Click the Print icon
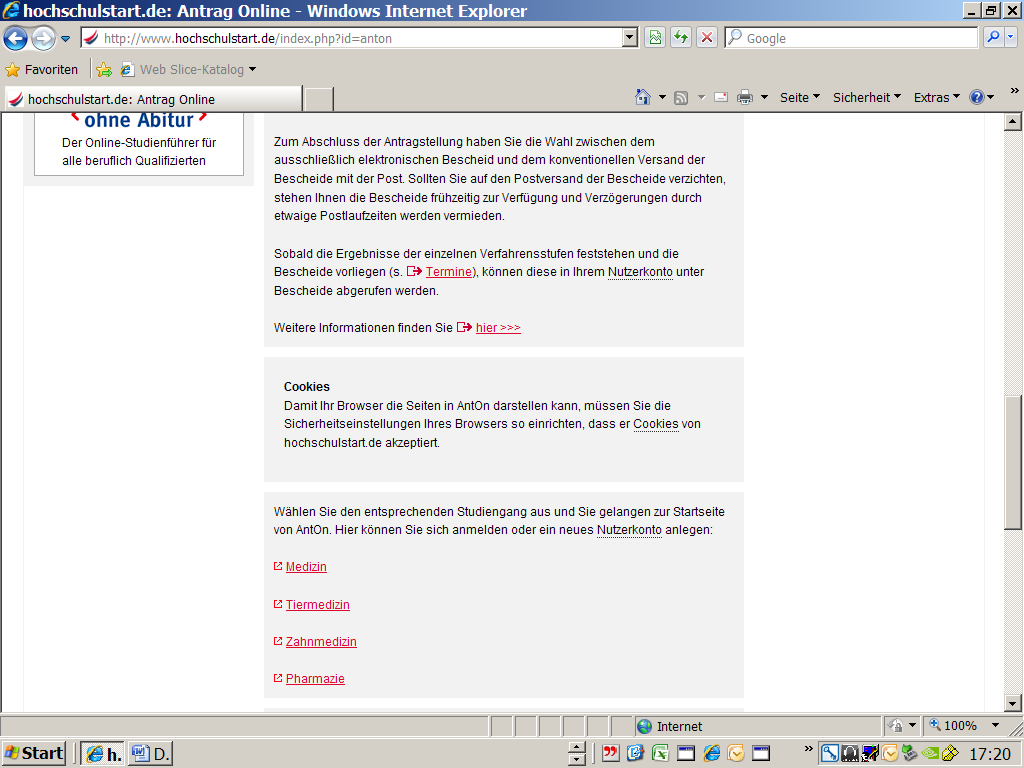This screenshot has width=1024, height=768. [x=744, y=98]
